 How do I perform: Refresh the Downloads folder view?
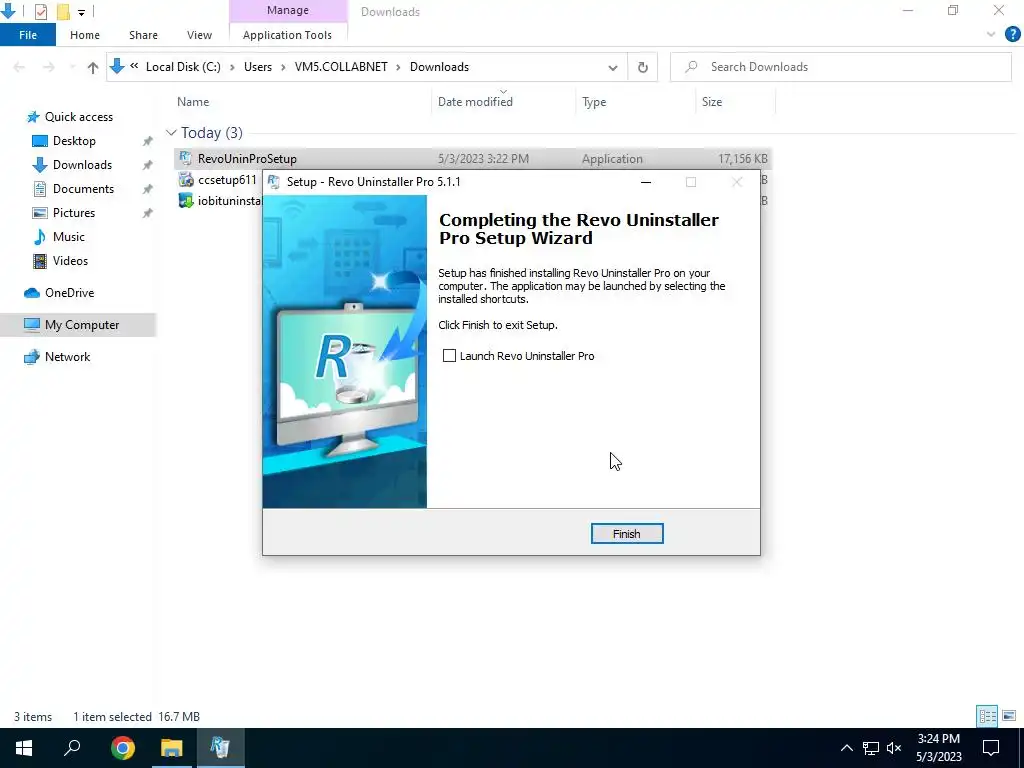coord(643,67)
